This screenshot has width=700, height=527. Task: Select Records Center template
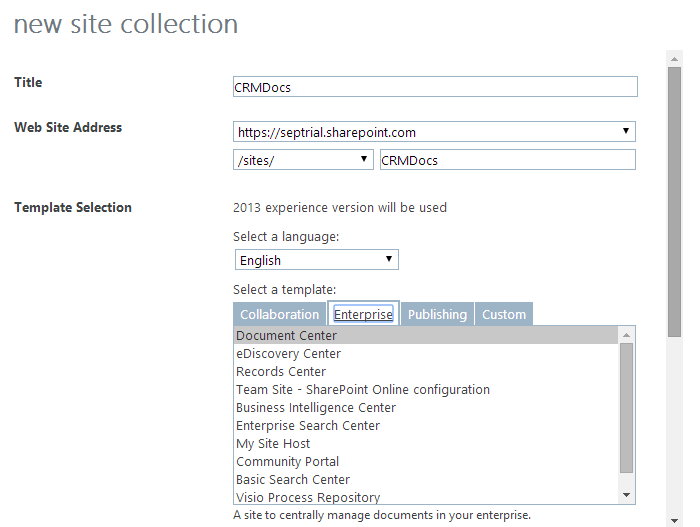281,372
